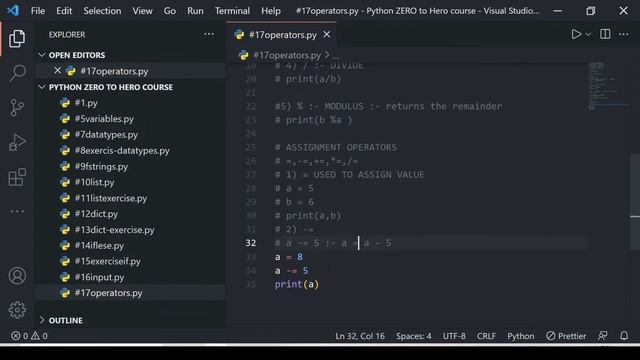The height and width of the screenshot is (360, 640).
Task: Change end of line sequence CRLF
Action: point(486,336)
